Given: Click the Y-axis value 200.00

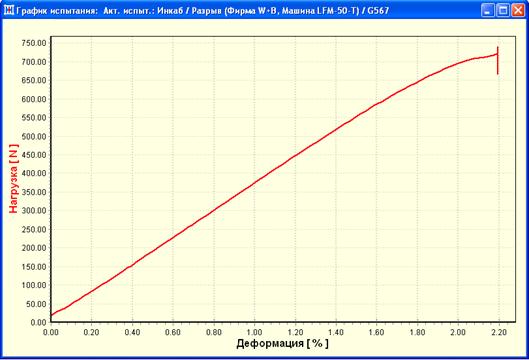Looking at the screenshot, I should [34, 248].
